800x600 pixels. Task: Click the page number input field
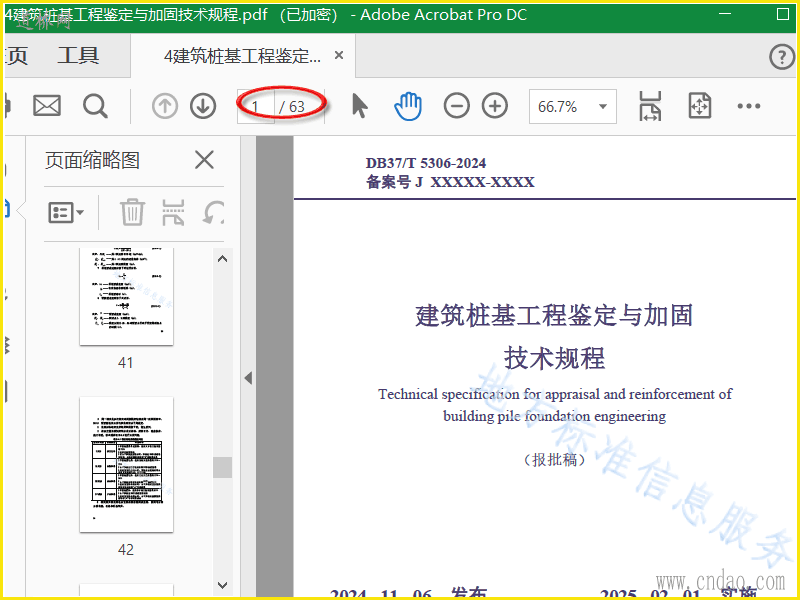pyautogui.click(x=256, y=106)
